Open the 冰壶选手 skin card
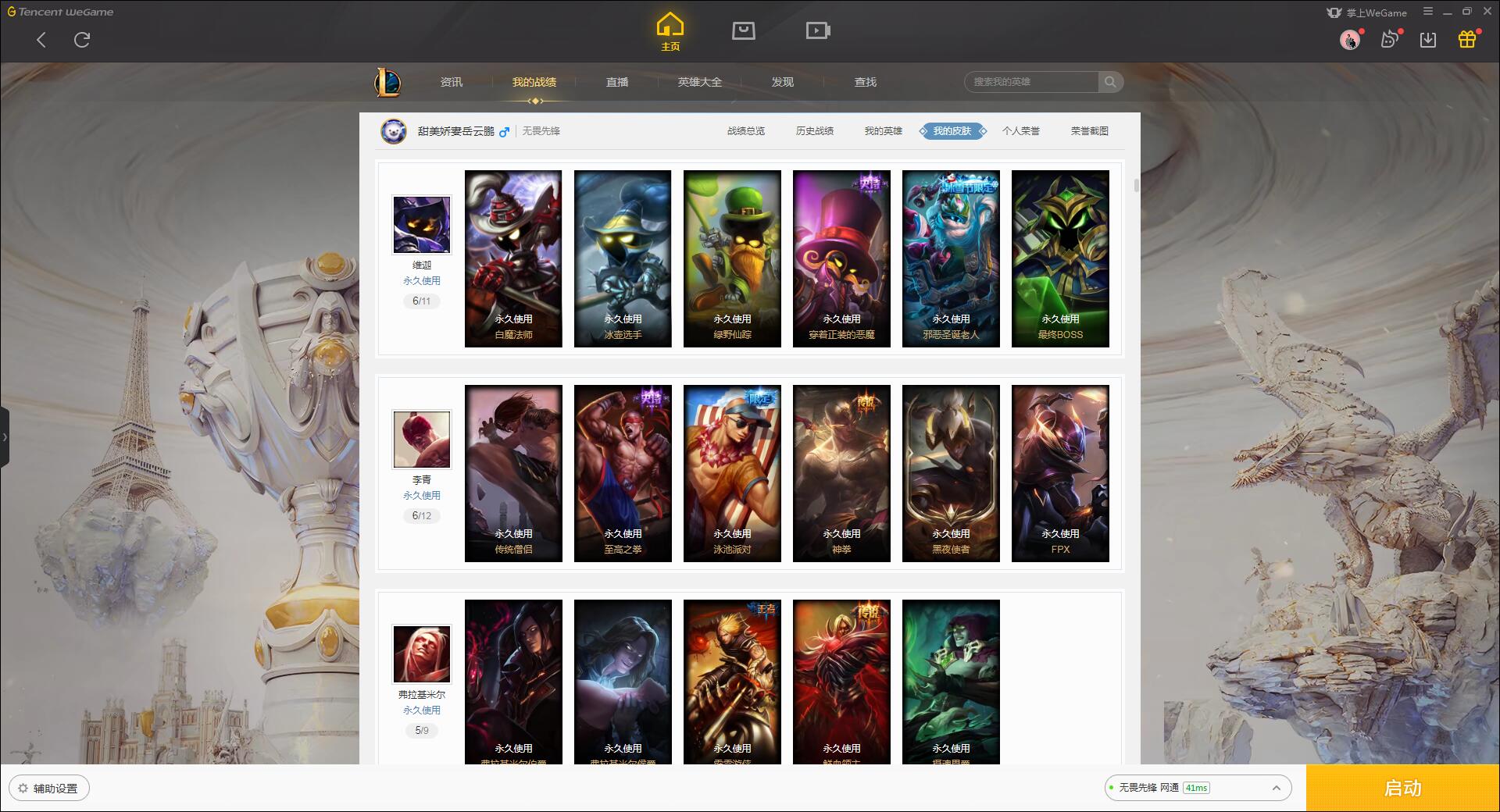Image resolution: width=1500 pixels, height=812 pixels. coord(623,258)
